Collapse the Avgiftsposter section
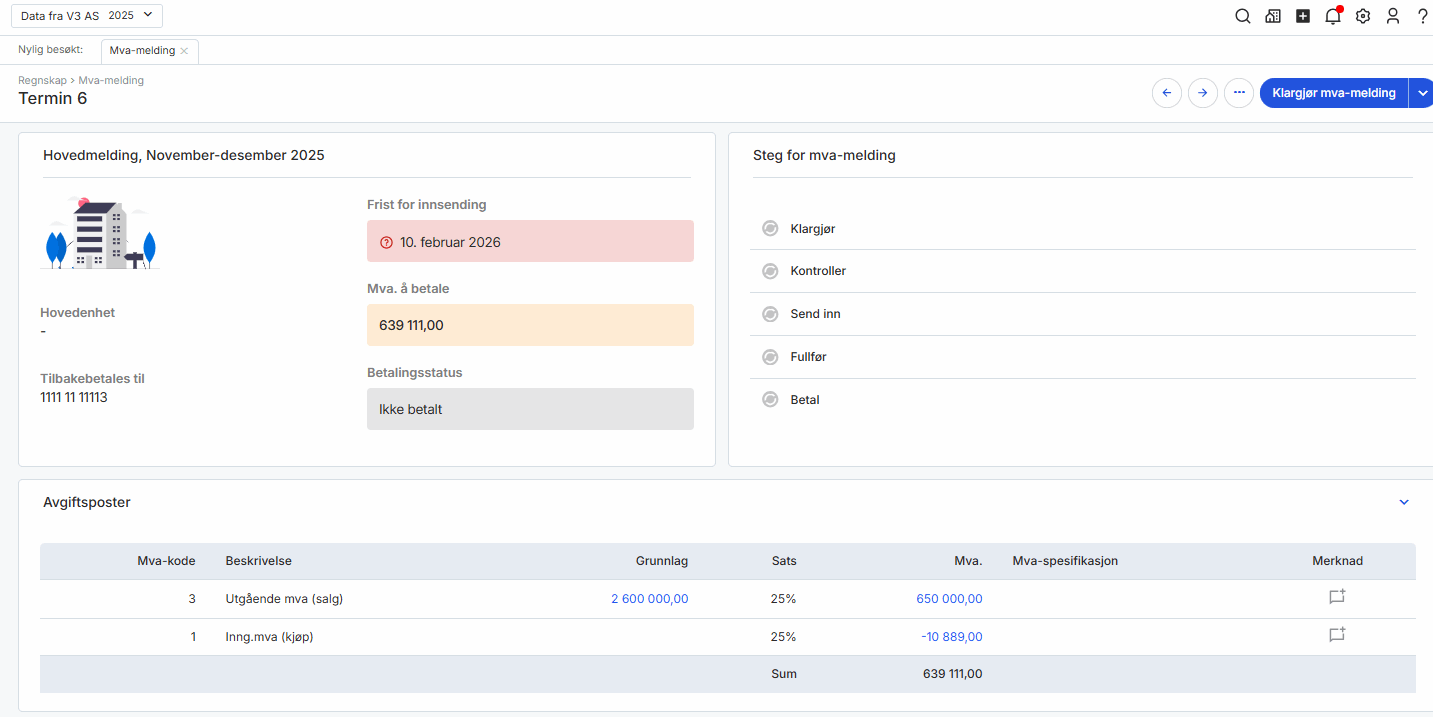 1404,502
